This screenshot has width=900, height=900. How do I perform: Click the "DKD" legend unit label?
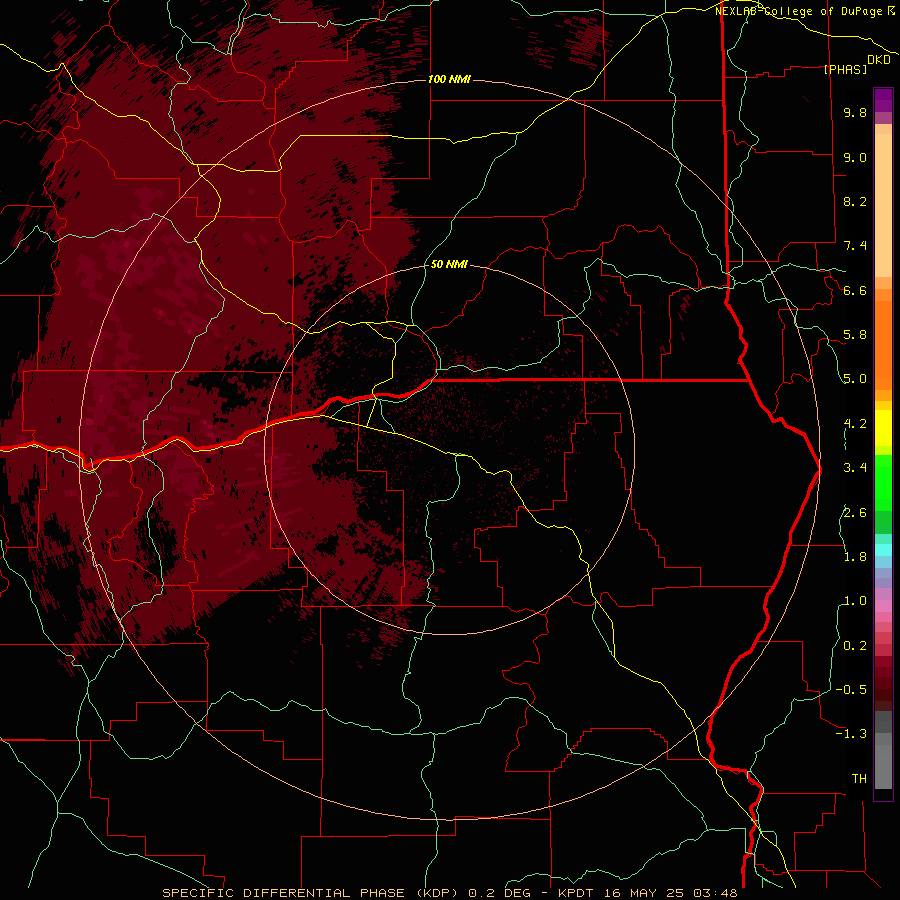[x=879, y=60]
